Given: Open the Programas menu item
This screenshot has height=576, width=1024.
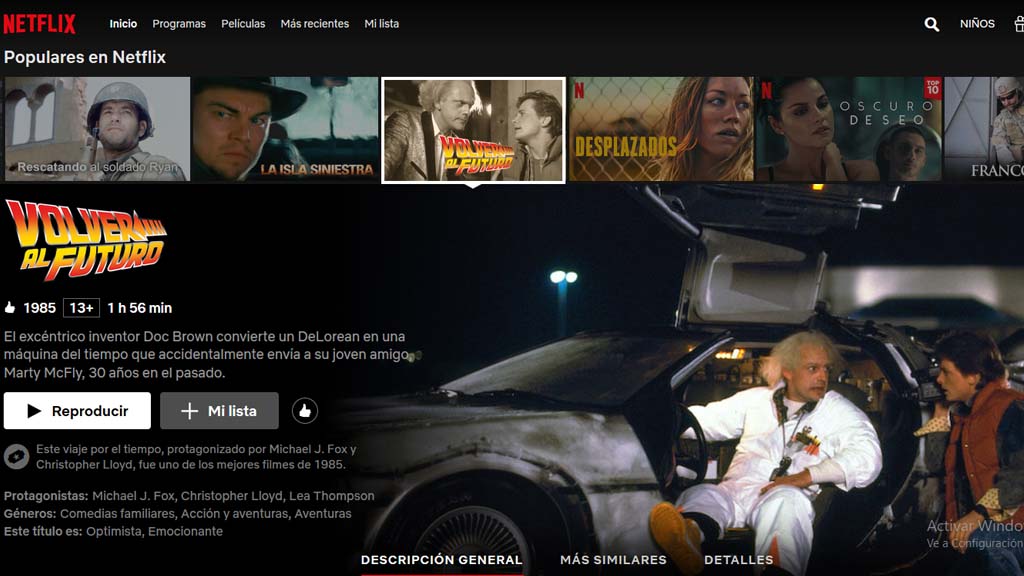Looking at the screenshot, I should click(179, 24).
